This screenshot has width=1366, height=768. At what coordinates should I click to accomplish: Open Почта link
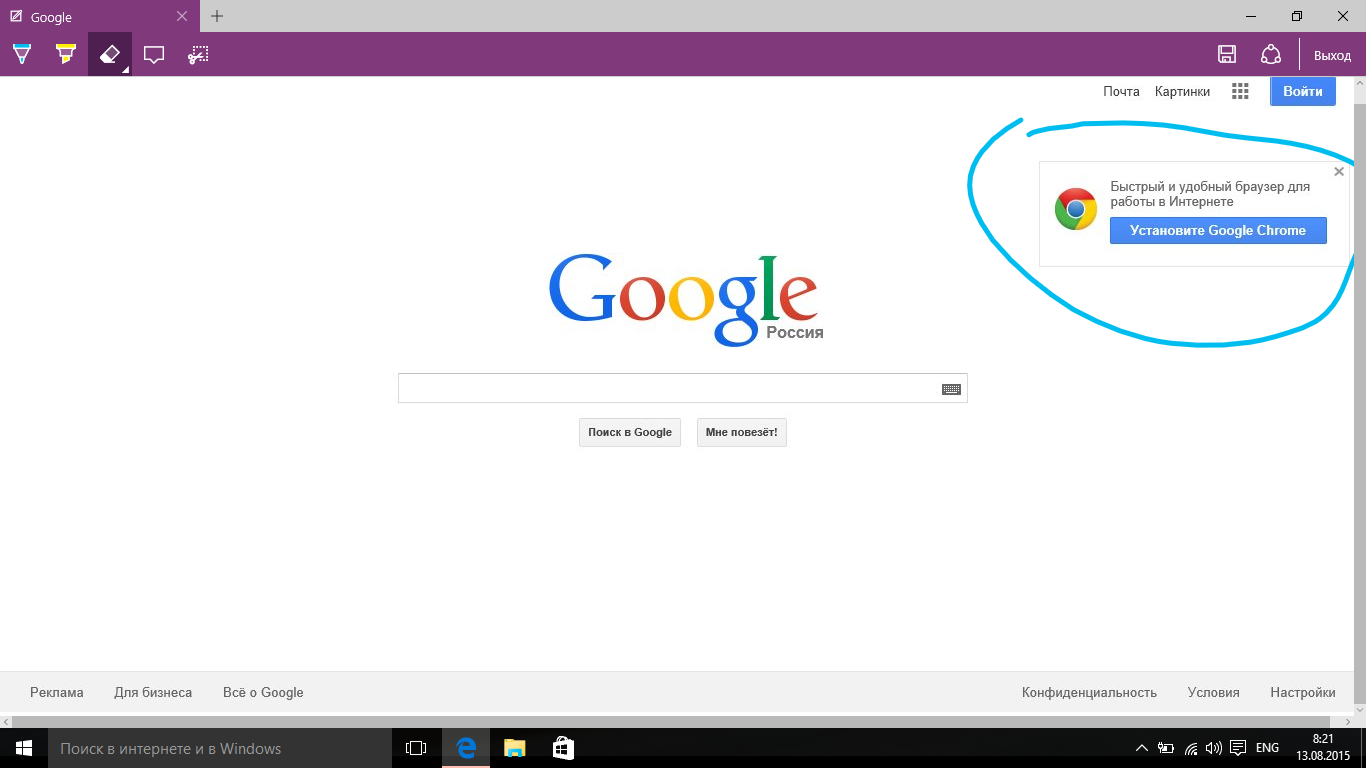tap(1121, 91)
